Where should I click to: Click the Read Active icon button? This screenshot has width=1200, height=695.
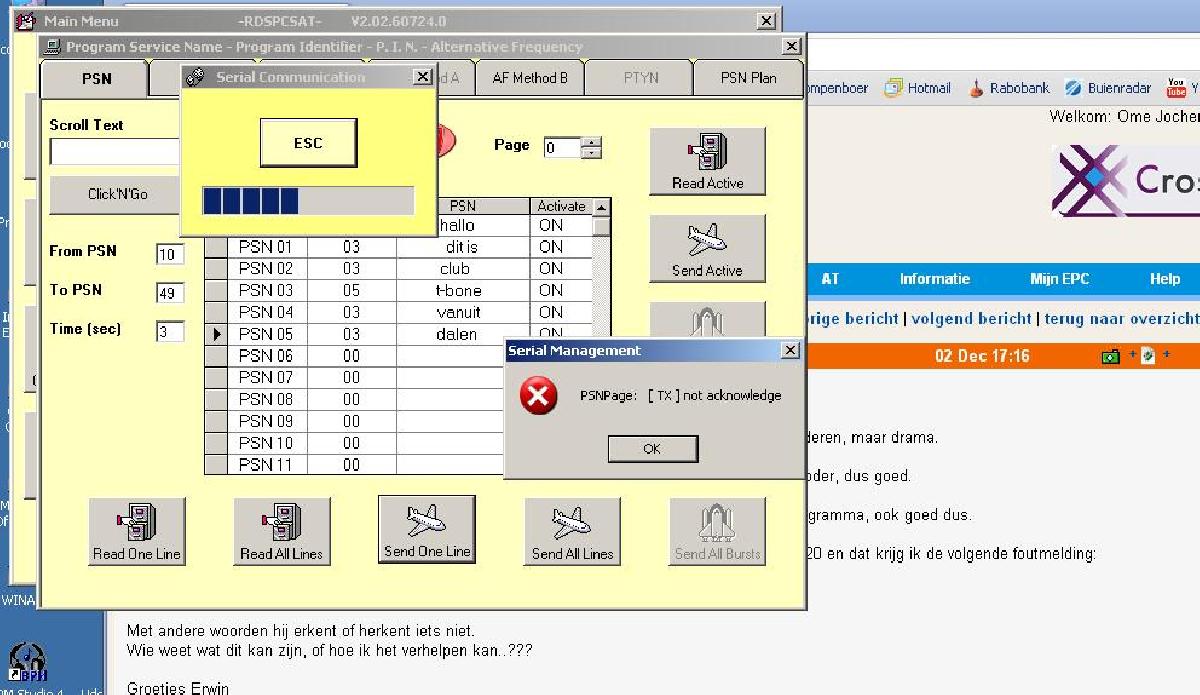tap(707, 161)
